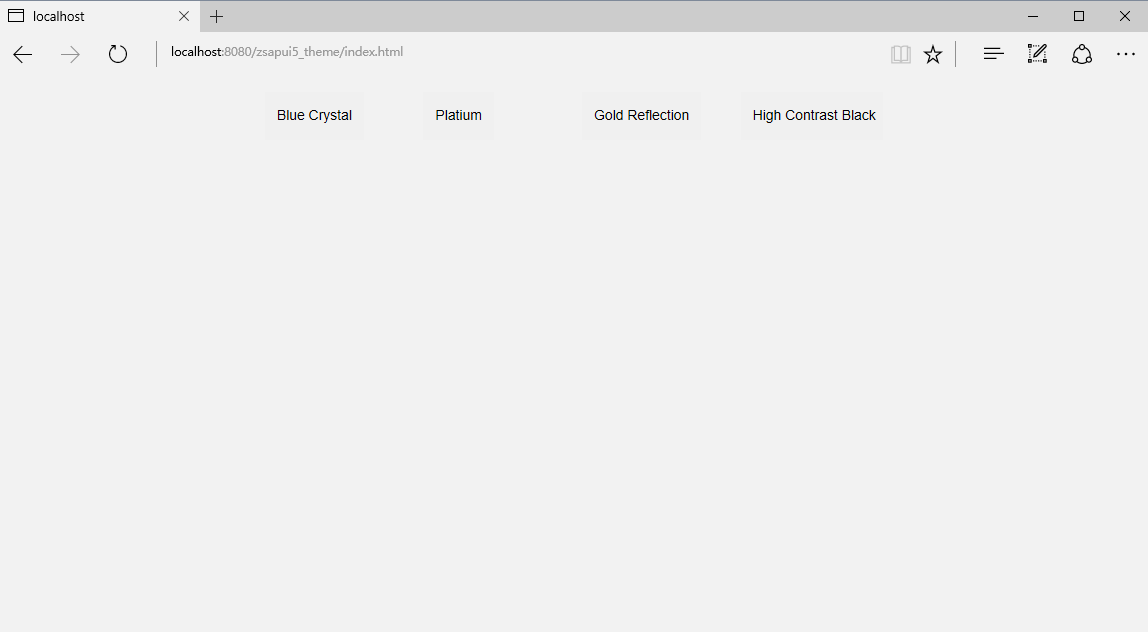
Task: Click the Back navigation arrow
Action: pos(22,54)
